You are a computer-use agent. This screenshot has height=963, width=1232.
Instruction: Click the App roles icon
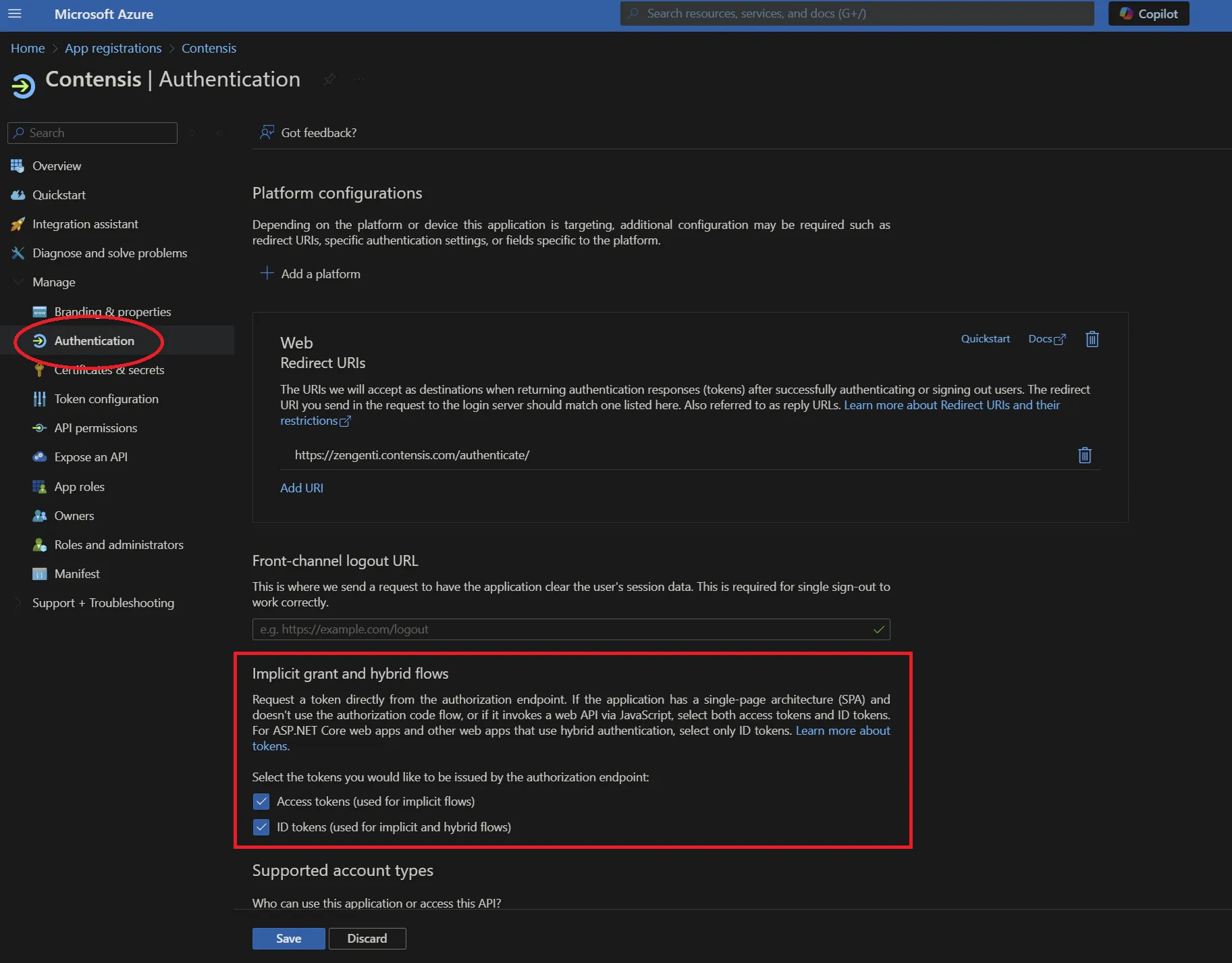[40, 487]
